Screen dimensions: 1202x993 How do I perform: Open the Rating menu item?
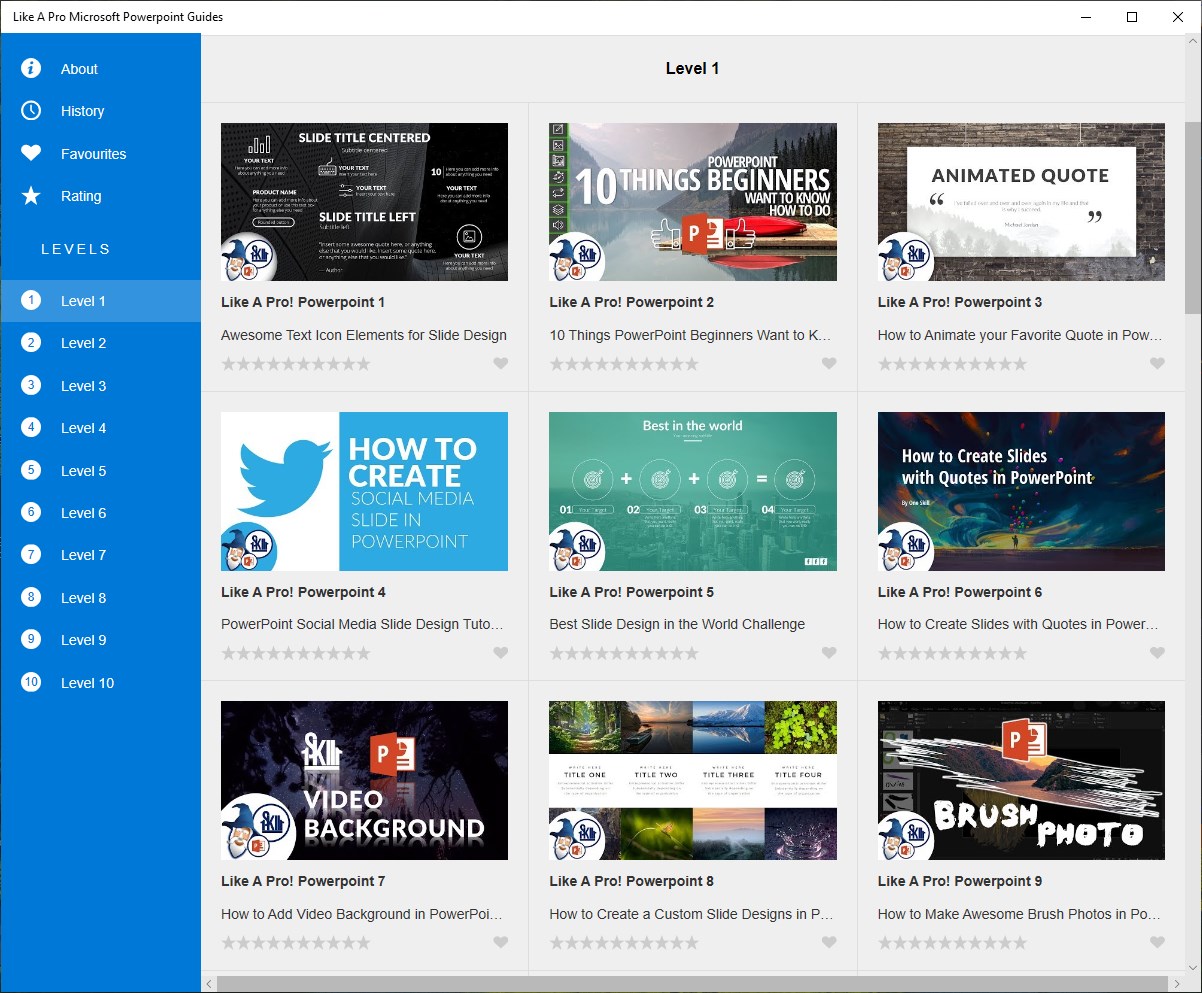[100, 196]
